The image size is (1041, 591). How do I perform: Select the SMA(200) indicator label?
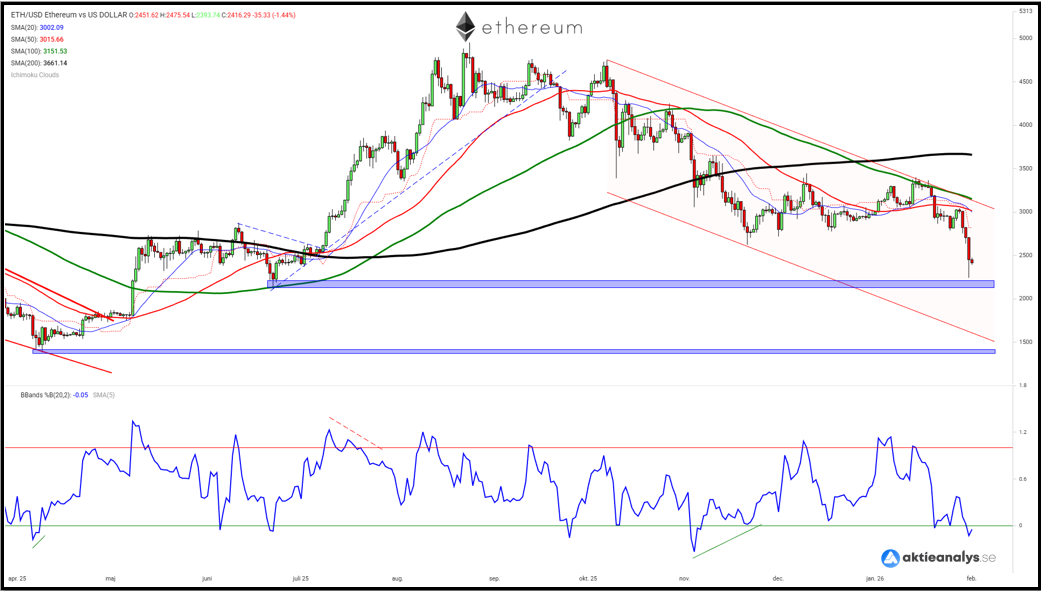(x=25, y=63)
